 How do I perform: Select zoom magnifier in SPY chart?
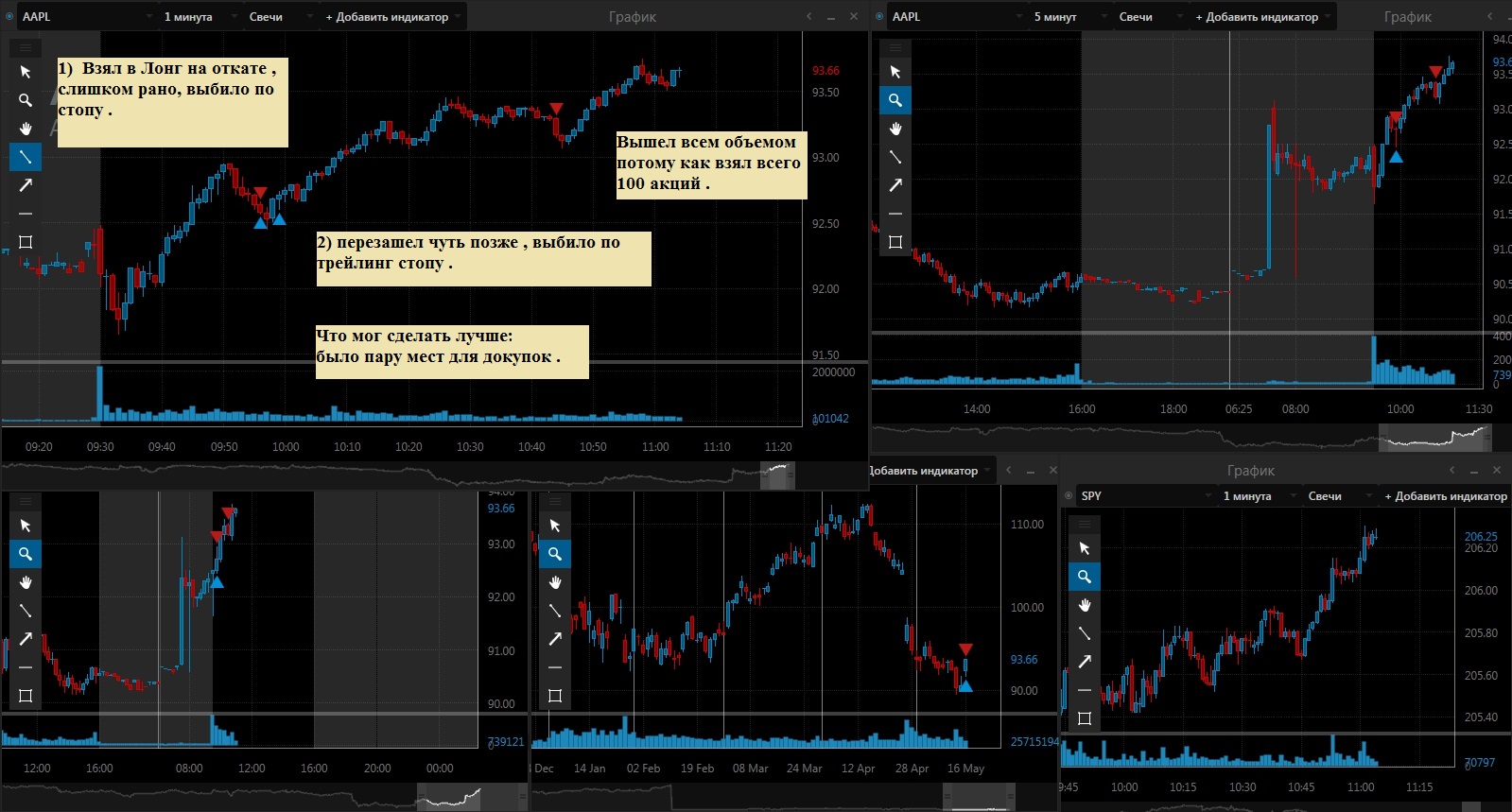(1085, 577)
